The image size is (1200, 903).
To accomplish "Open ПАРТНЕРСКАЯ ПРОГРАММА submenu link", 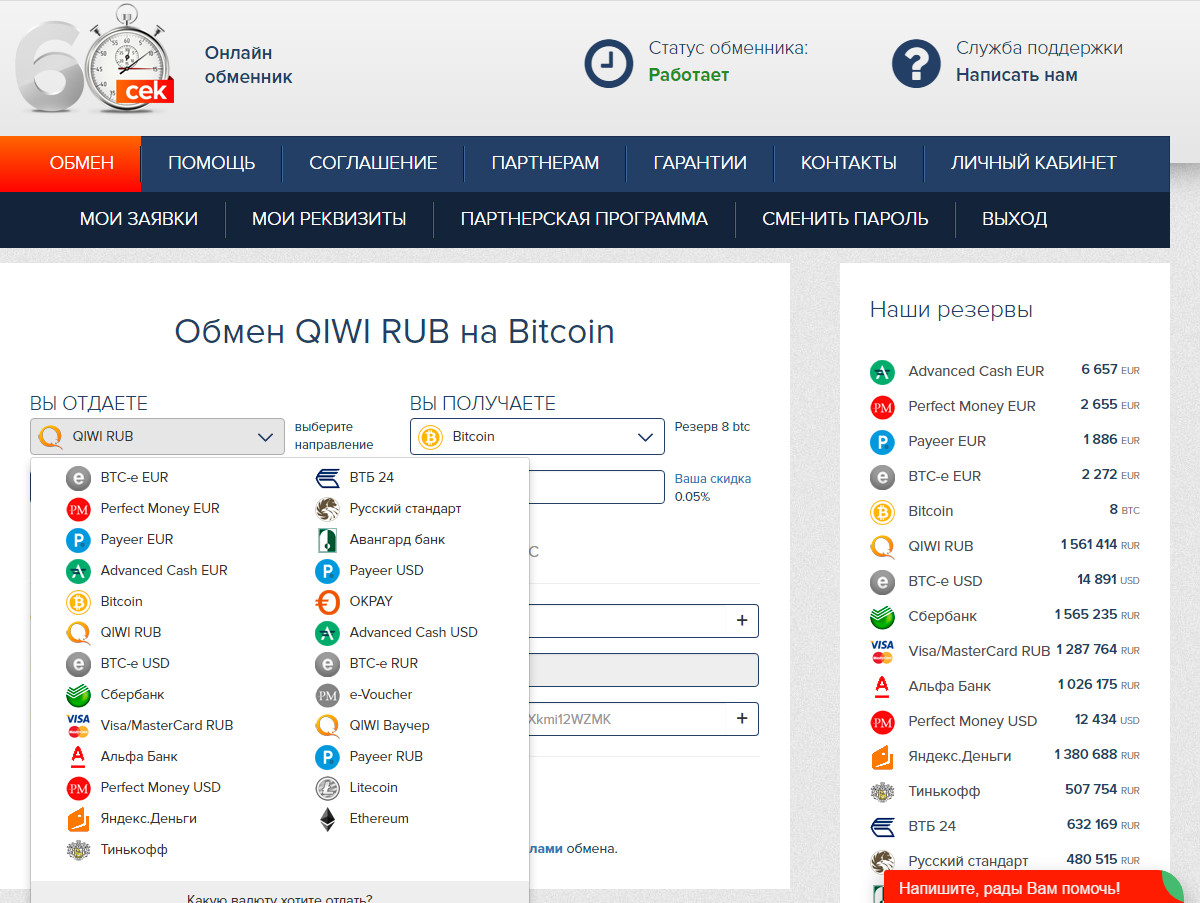I will click(x=584, y=219).
